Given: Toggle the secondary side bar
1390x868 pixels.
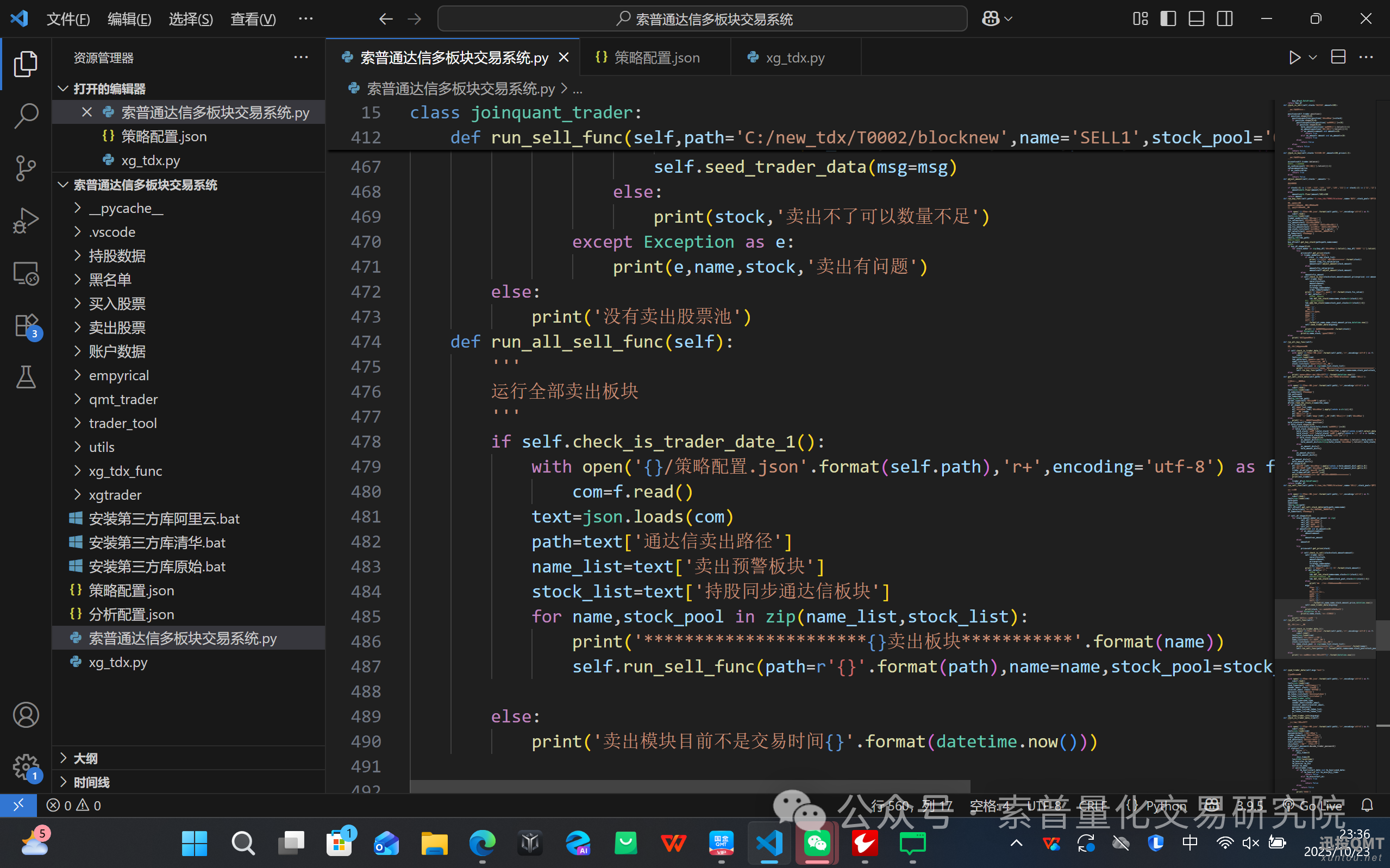Looking at the screenshot, I should pyautogui.click(x=1225, y=19).
